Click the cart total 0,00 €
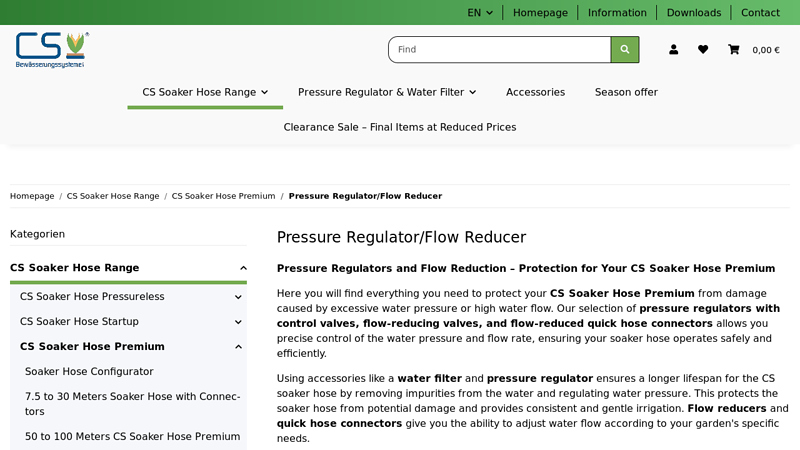The image size is (800, 450). click(x=766, y=50)
